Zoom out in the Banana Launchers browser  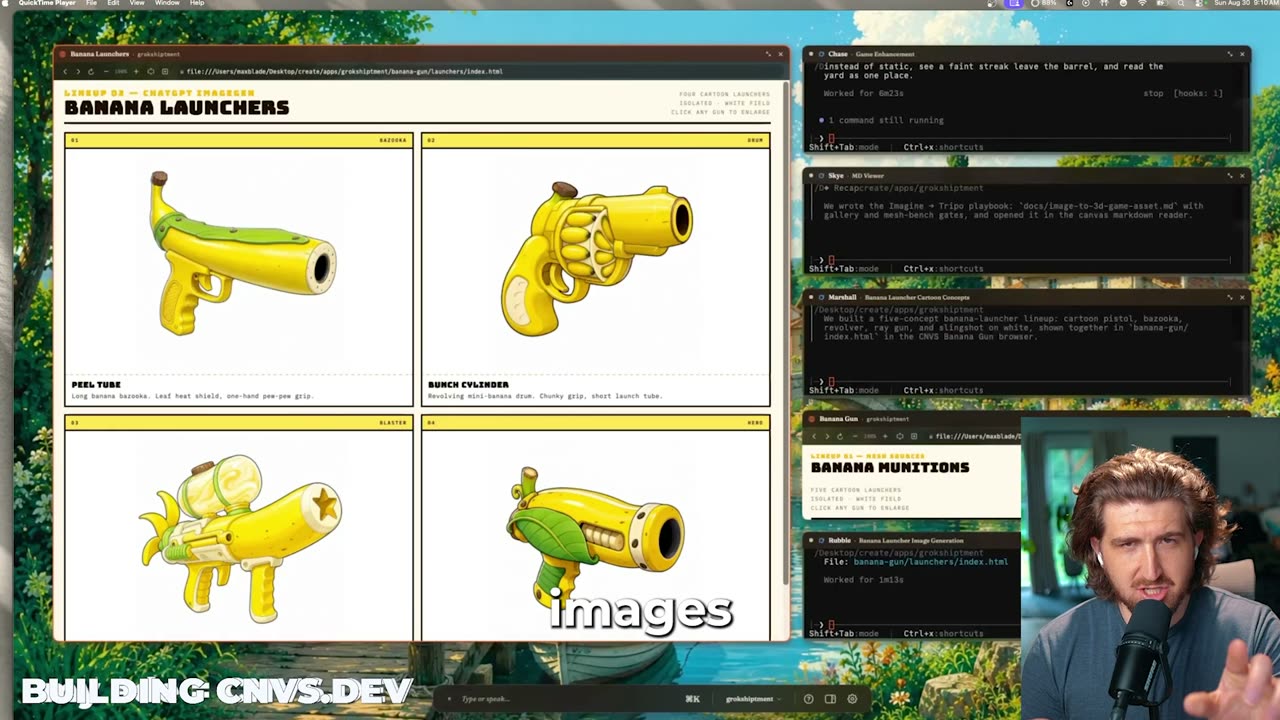(x=106, y=72)
